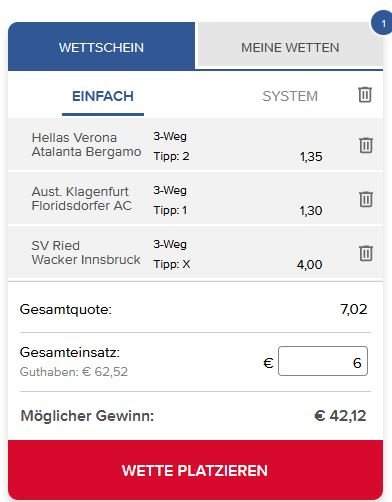Click the Gesamtquote value 7,02
392x502 pixels.
[x=354, y=309]
